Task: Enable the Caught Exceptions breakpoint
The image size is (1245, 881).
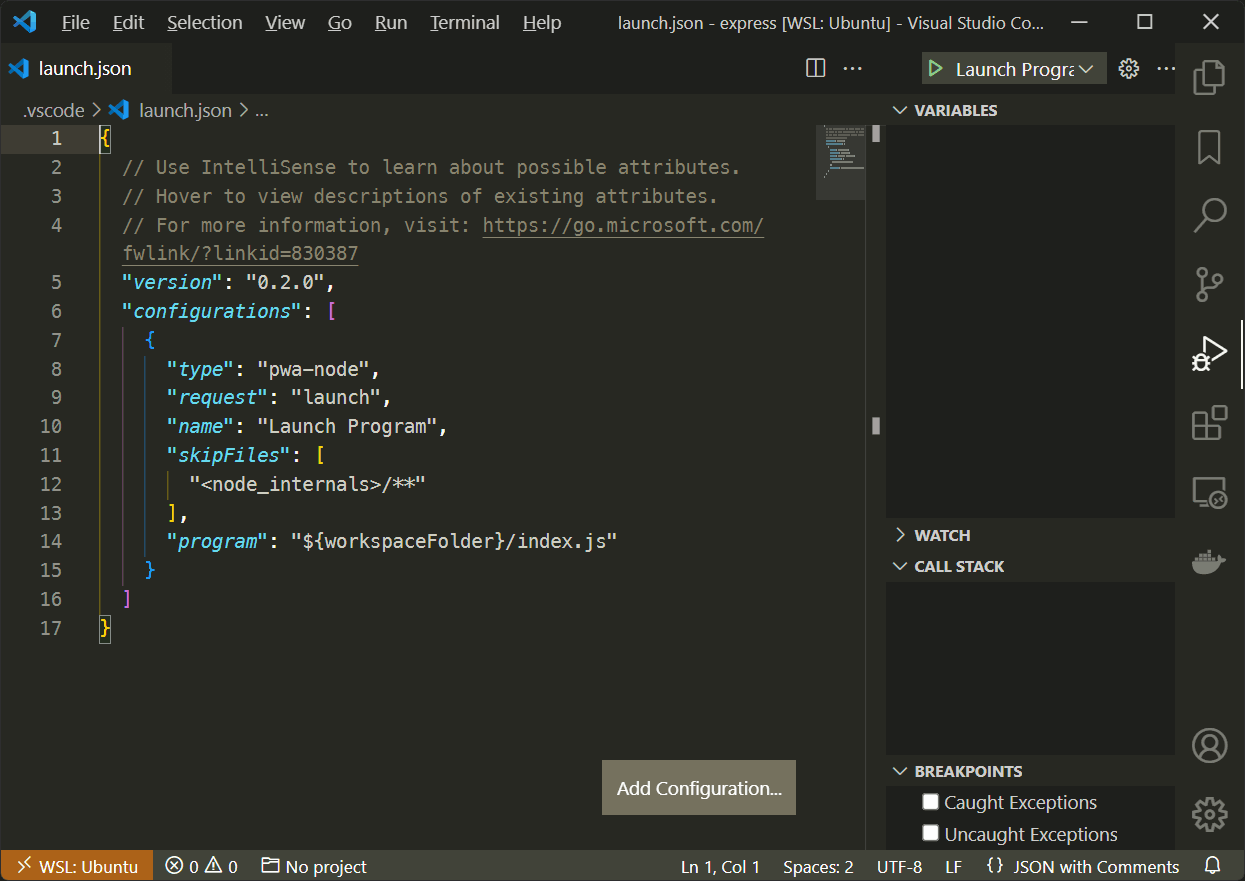Action: [x=931, y=801]
